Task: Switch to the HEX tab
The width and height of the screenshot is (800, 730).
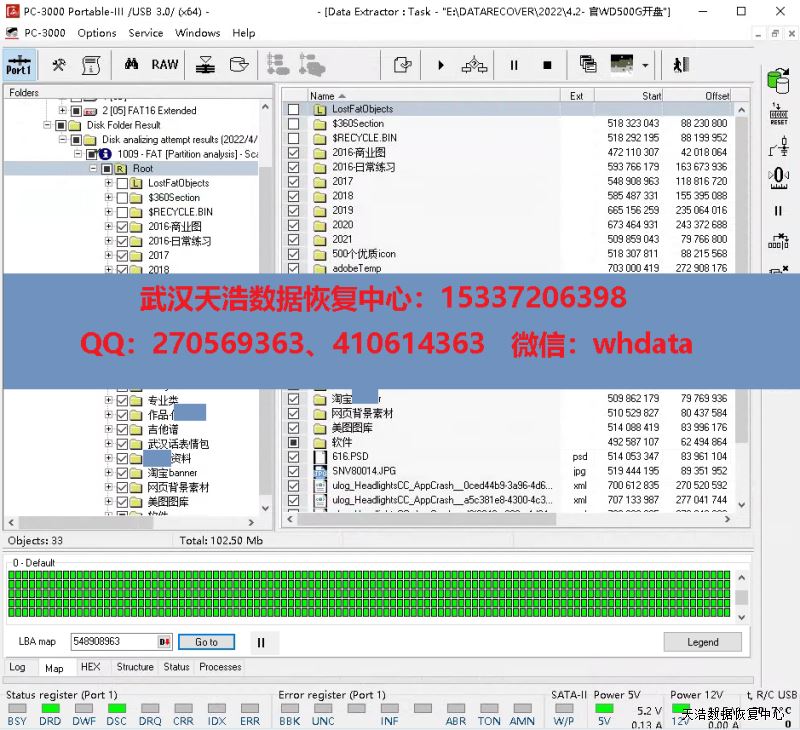Action: (90, 667)
